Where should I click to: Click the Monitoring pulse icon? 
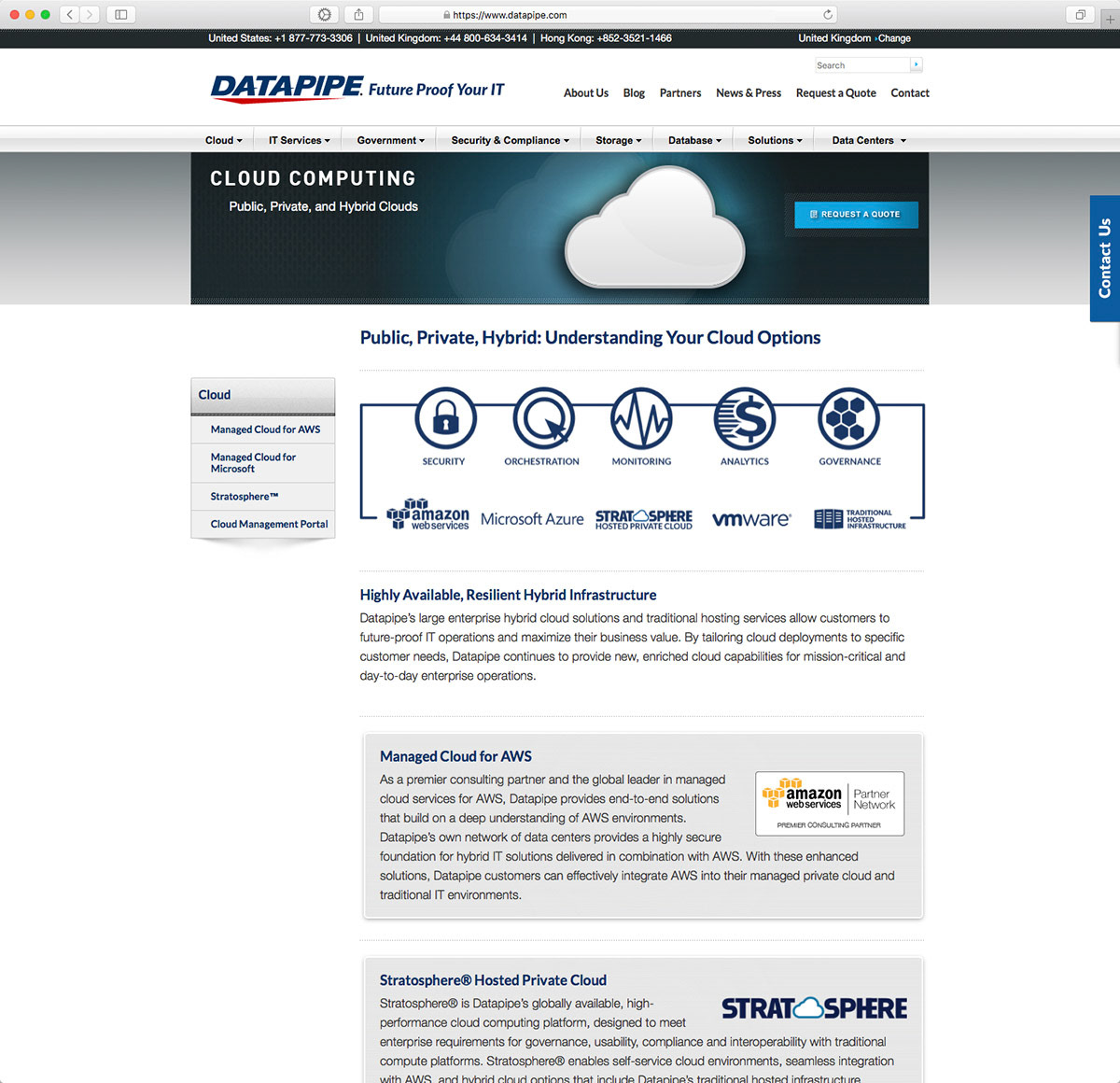coord(641,418)
